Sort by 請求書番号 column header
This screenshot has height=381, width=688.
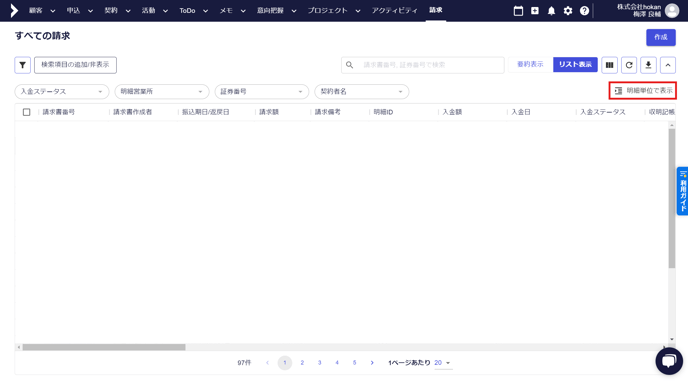tap(58, 112)
